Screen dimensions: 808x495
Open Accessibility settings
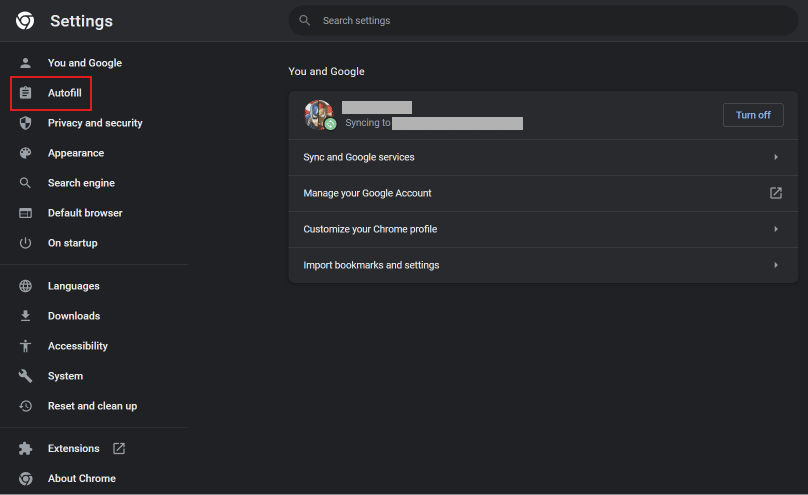(78, 346)
